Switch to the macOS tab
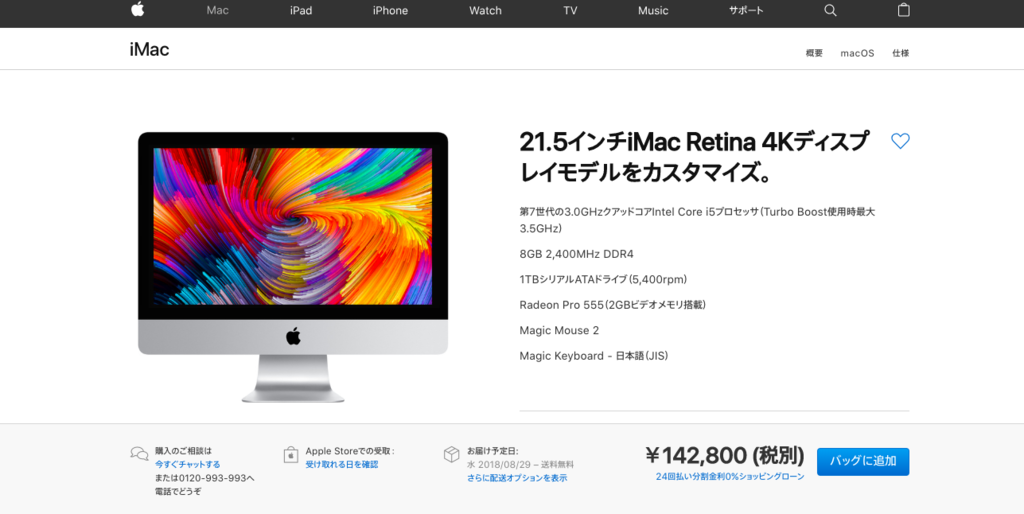1024x514 pixels. coord(857,54)
